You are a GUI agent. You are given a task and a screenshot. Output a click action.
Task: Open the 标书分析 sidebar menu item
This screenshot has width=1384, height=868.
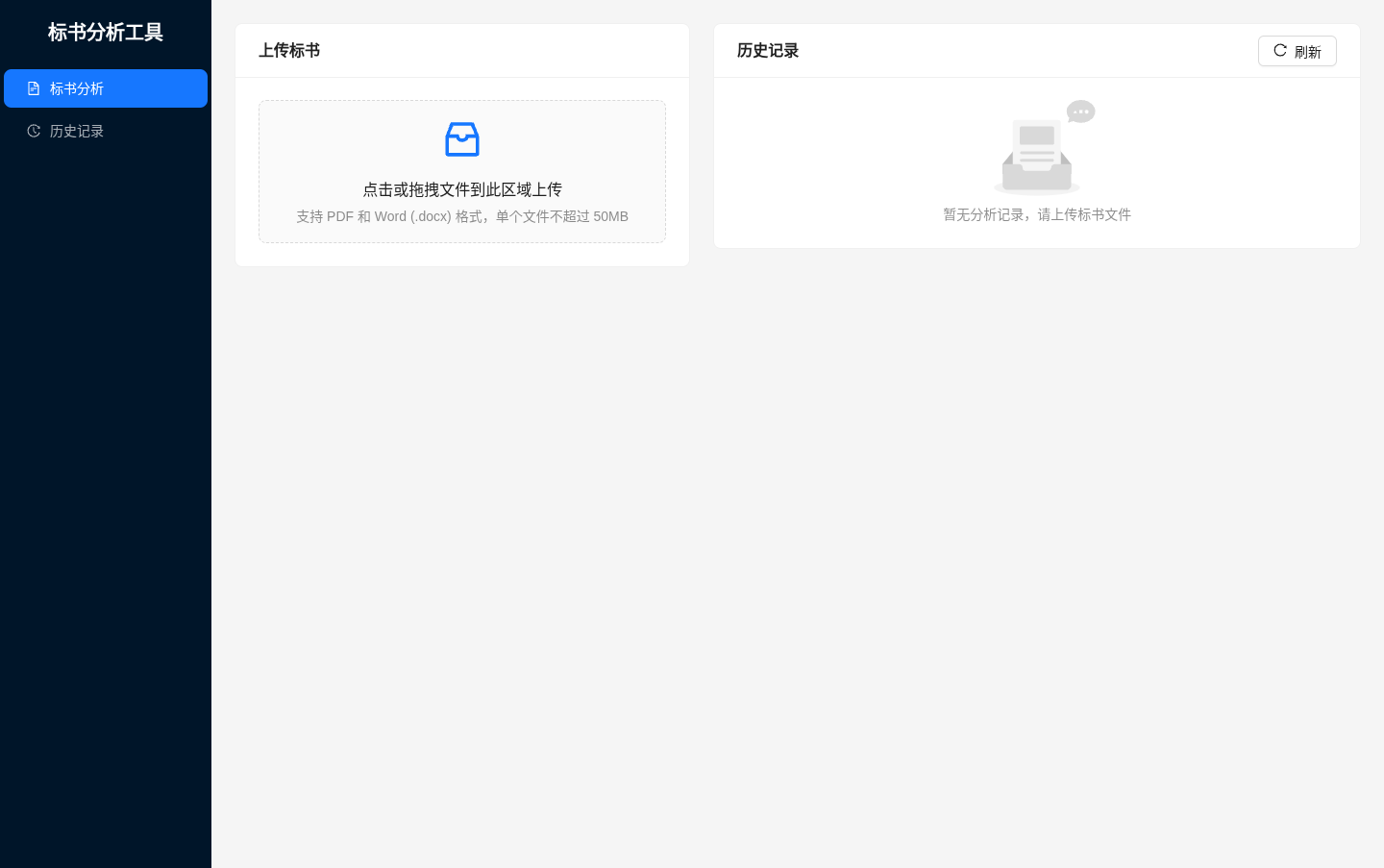[x=106, y=88]
